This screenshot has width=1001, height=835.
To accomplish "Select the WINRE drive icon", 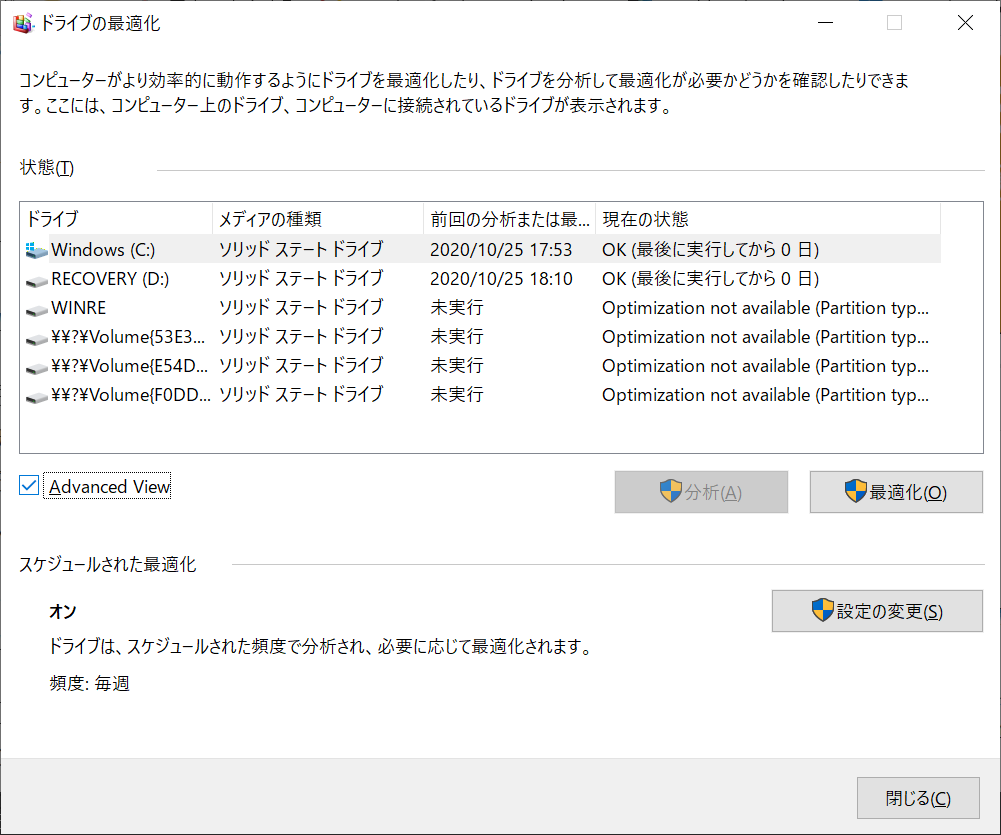I will coord(36,310).
